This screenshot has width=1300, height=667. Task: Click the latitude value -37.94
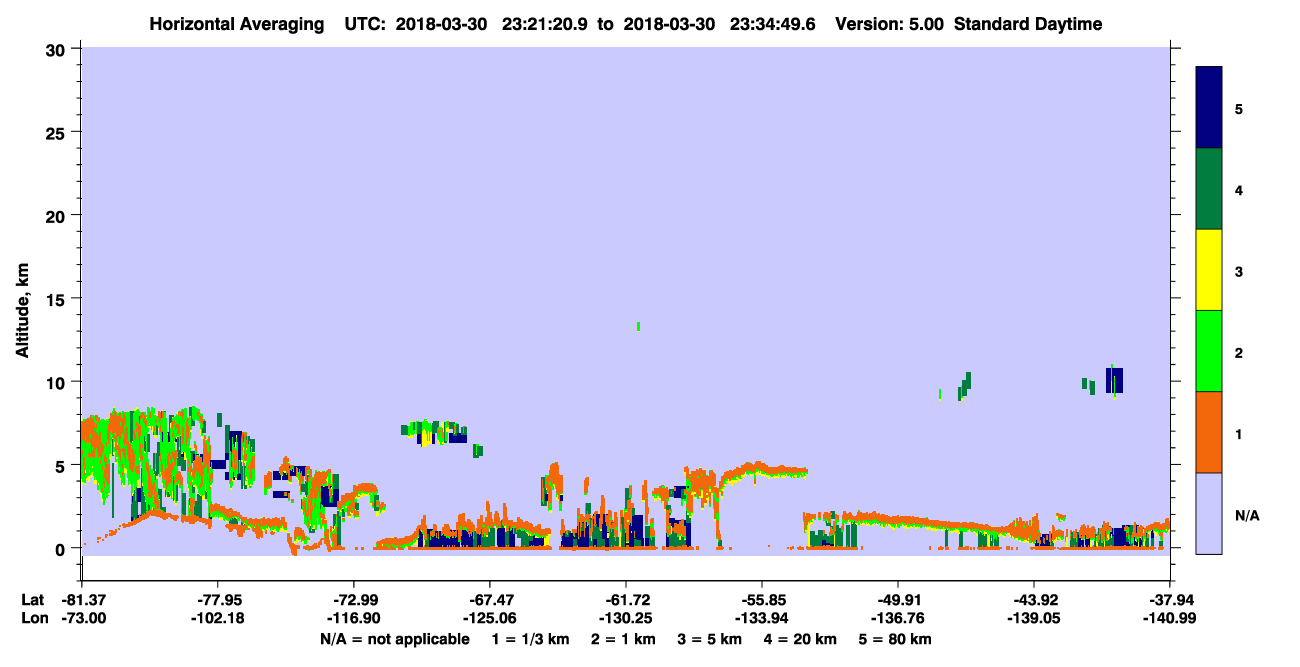point(1170,600)
